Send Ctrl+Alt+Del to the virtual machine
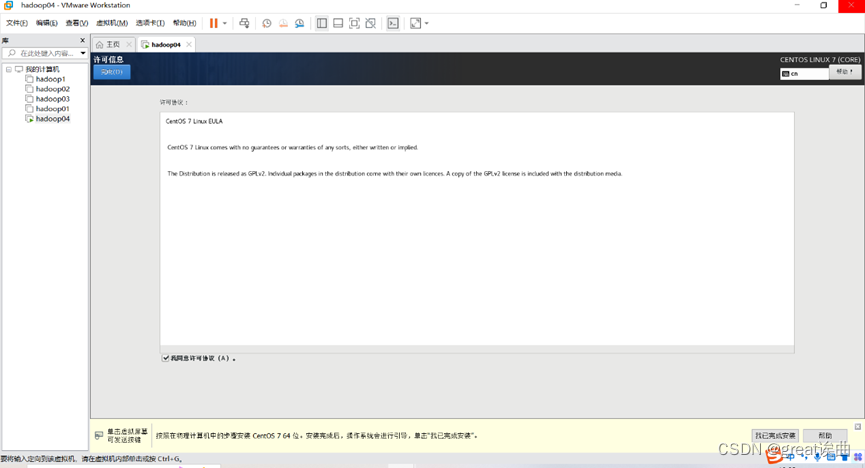This screenshot has width=865, height=468. pos(244,23)
